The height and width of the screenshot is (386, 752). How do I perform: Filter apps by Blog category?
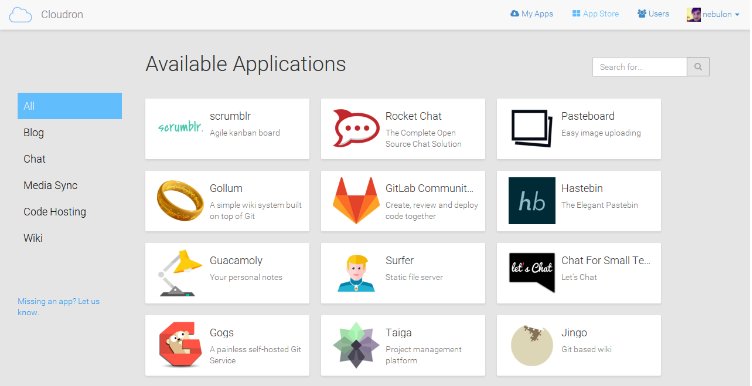coord(34,132)
